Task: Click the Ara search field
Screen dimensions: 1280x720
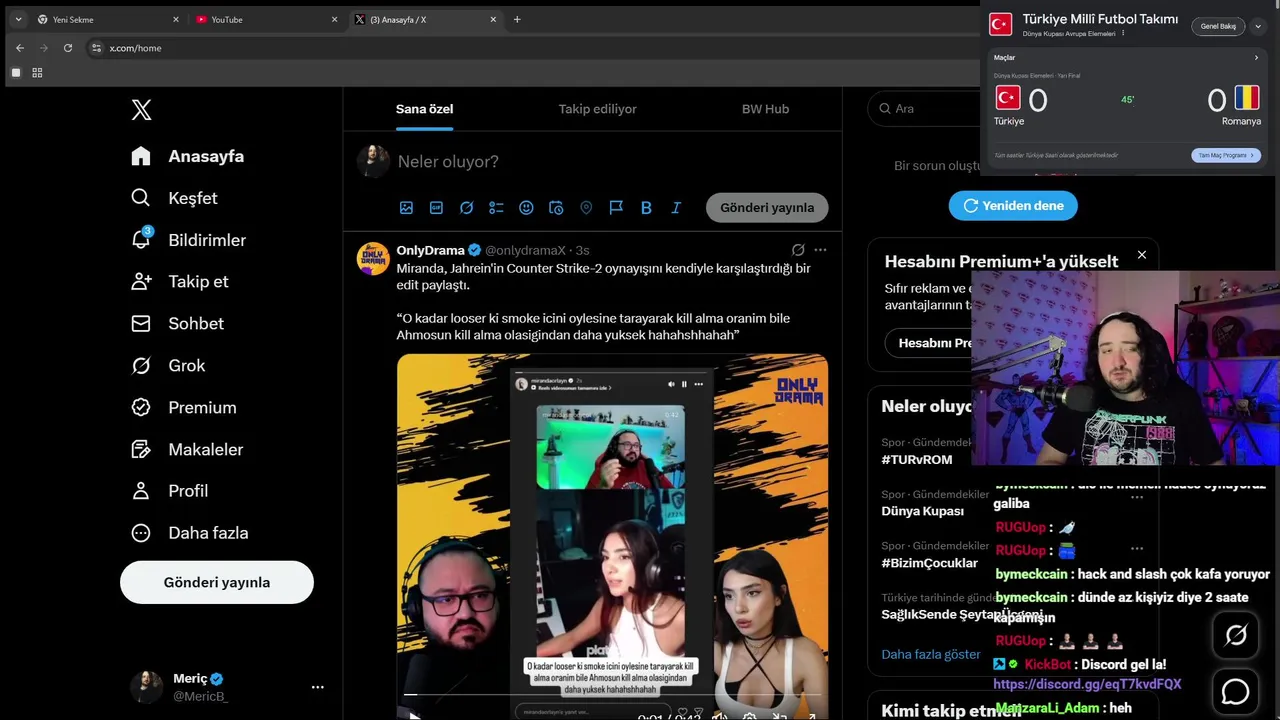Action: pyautogui.click(x=925, y=109)
